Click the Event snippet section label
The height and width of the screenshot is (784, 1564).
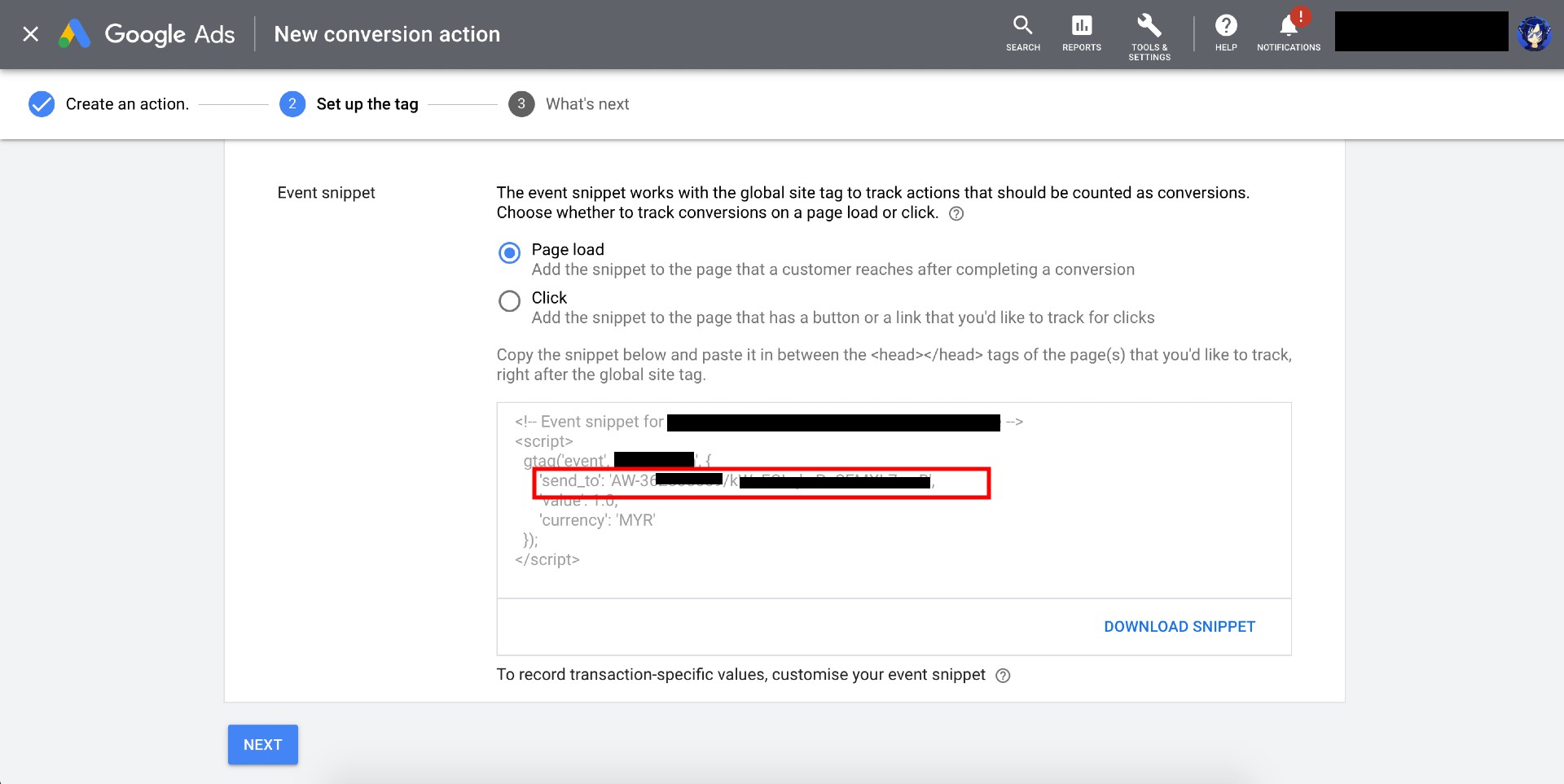(326, 193)
